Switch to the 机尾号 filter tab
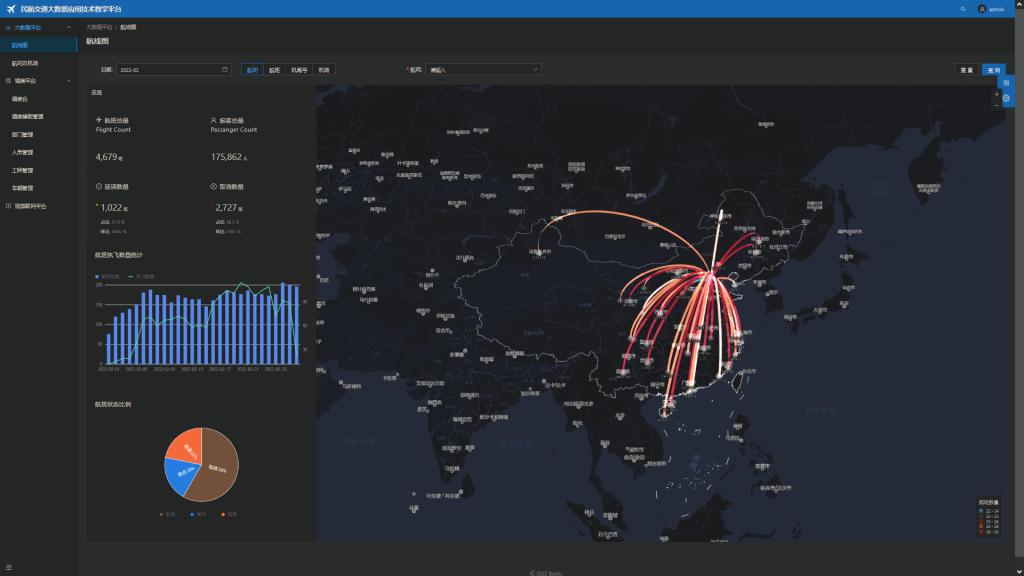 (299, 70)
